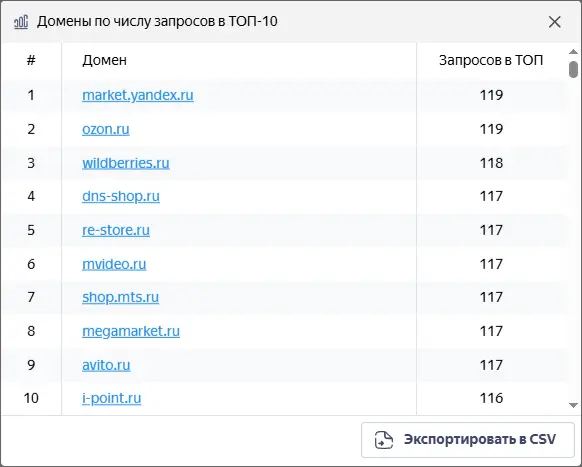
Task: Open the mvideo.ru domain link
Action: (x=114, y=264)
